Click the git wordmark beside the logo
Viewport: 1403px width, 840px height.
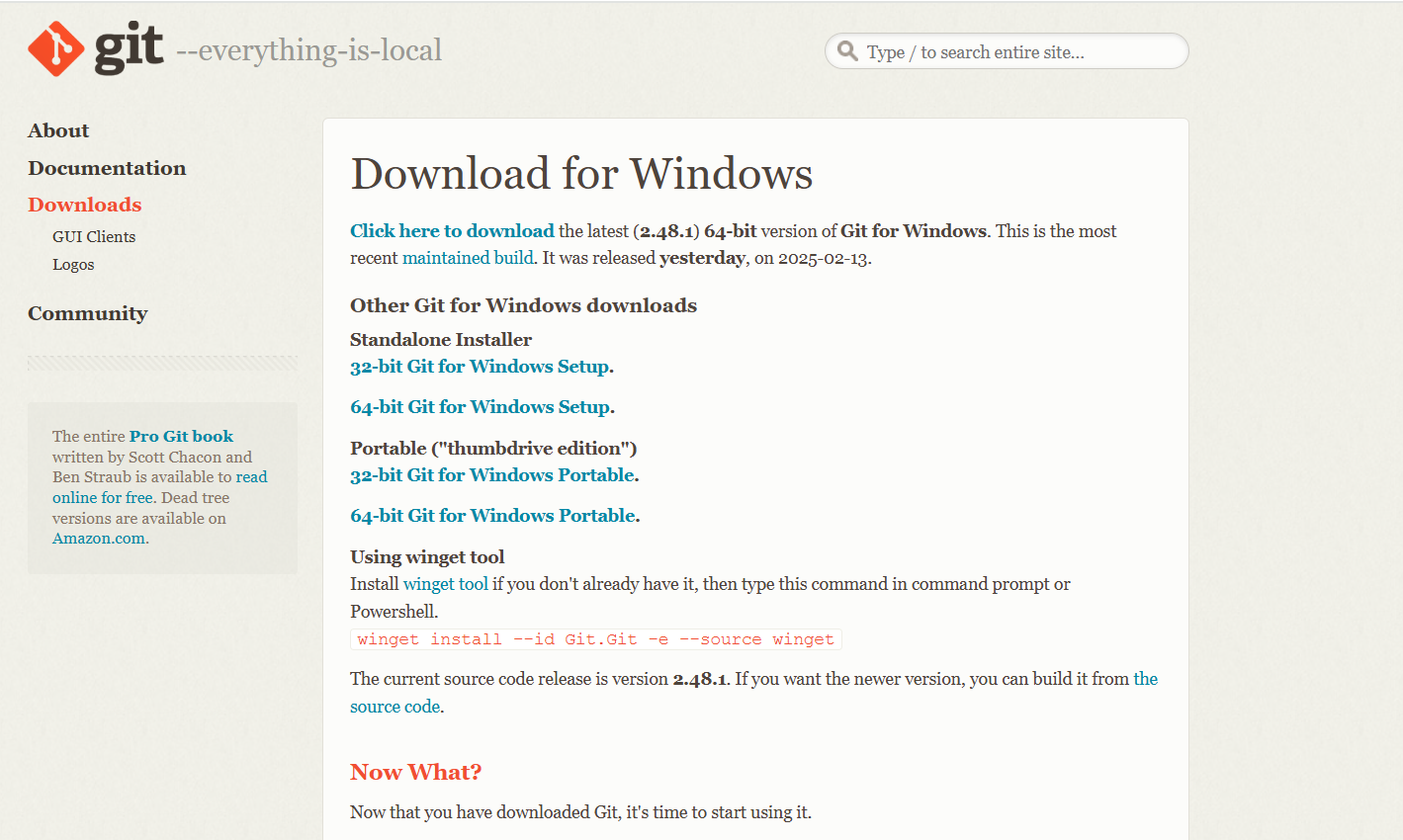coord(129,48)
